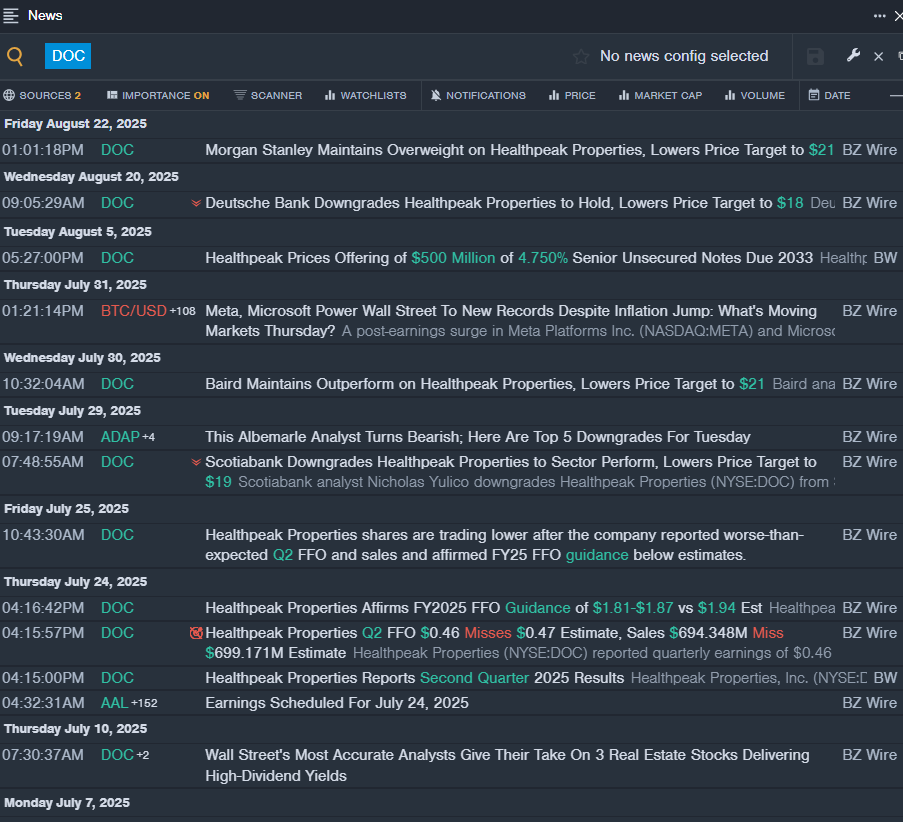
Task: Click DOC ticker in the 01:01:18PM row
Action: [x=117, y=150]
